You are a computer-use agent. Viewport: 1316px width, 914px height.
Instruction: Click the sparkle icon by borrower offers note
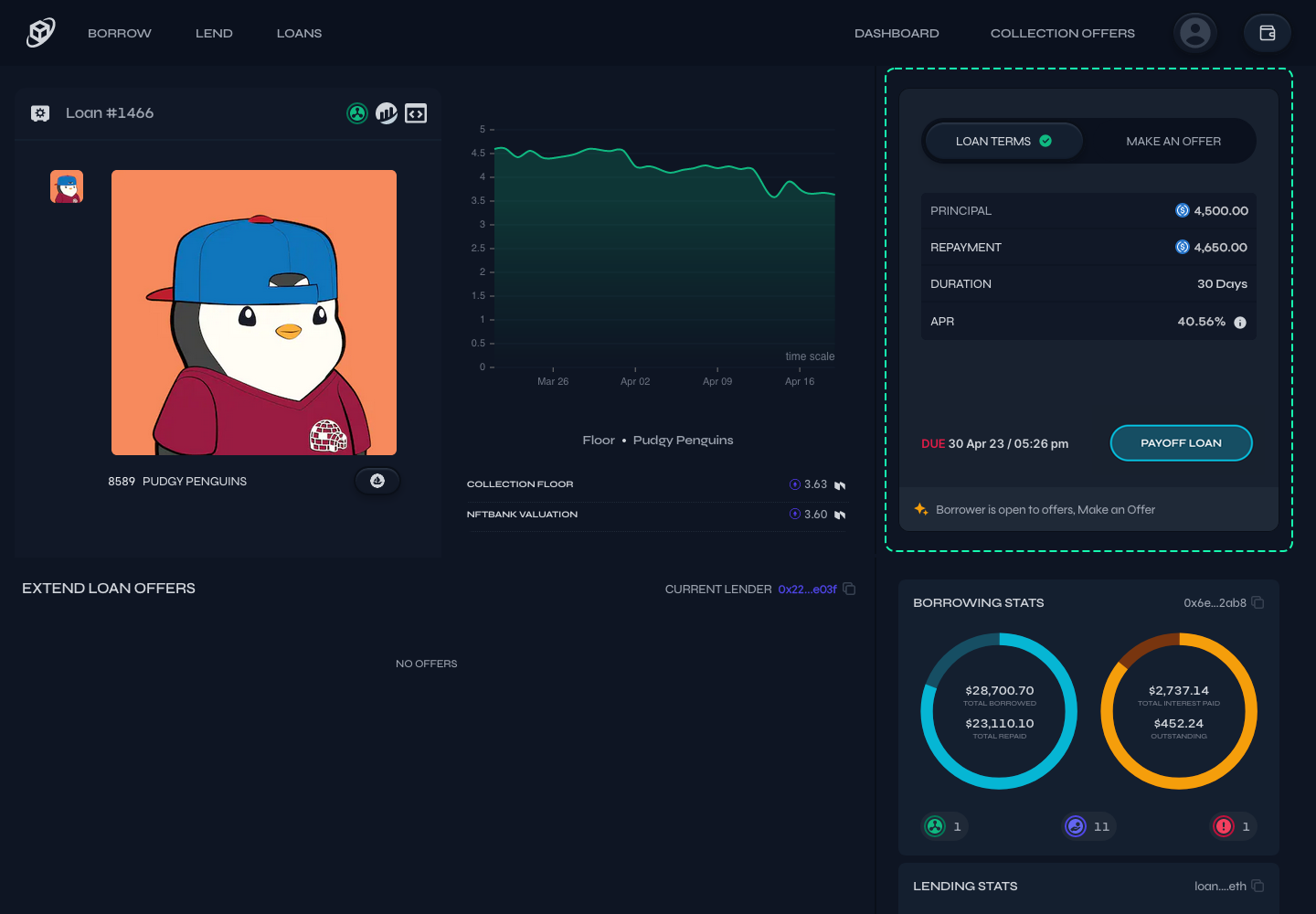(x=921, y=509)
